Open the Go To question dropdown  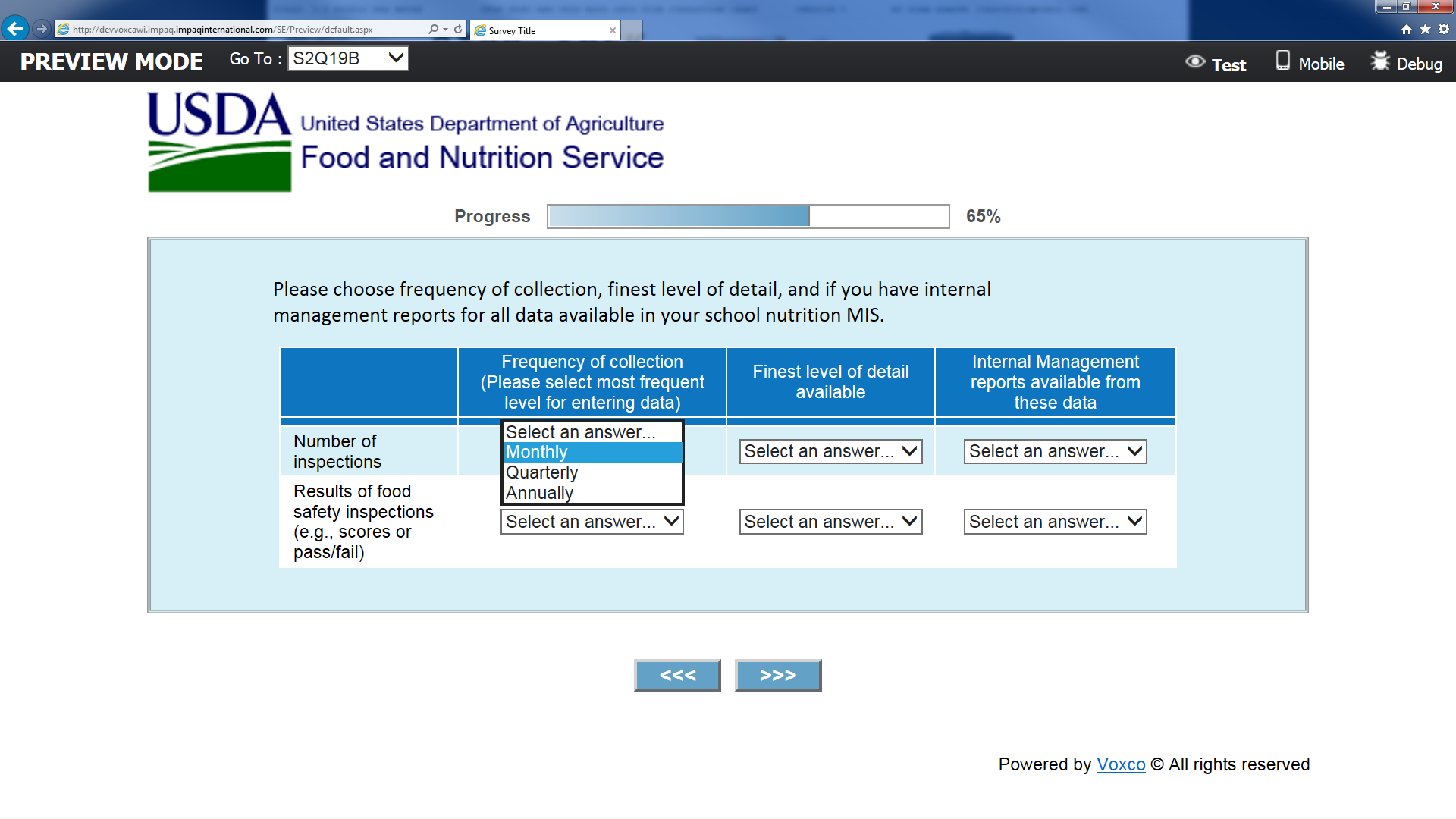pos(348,58)
